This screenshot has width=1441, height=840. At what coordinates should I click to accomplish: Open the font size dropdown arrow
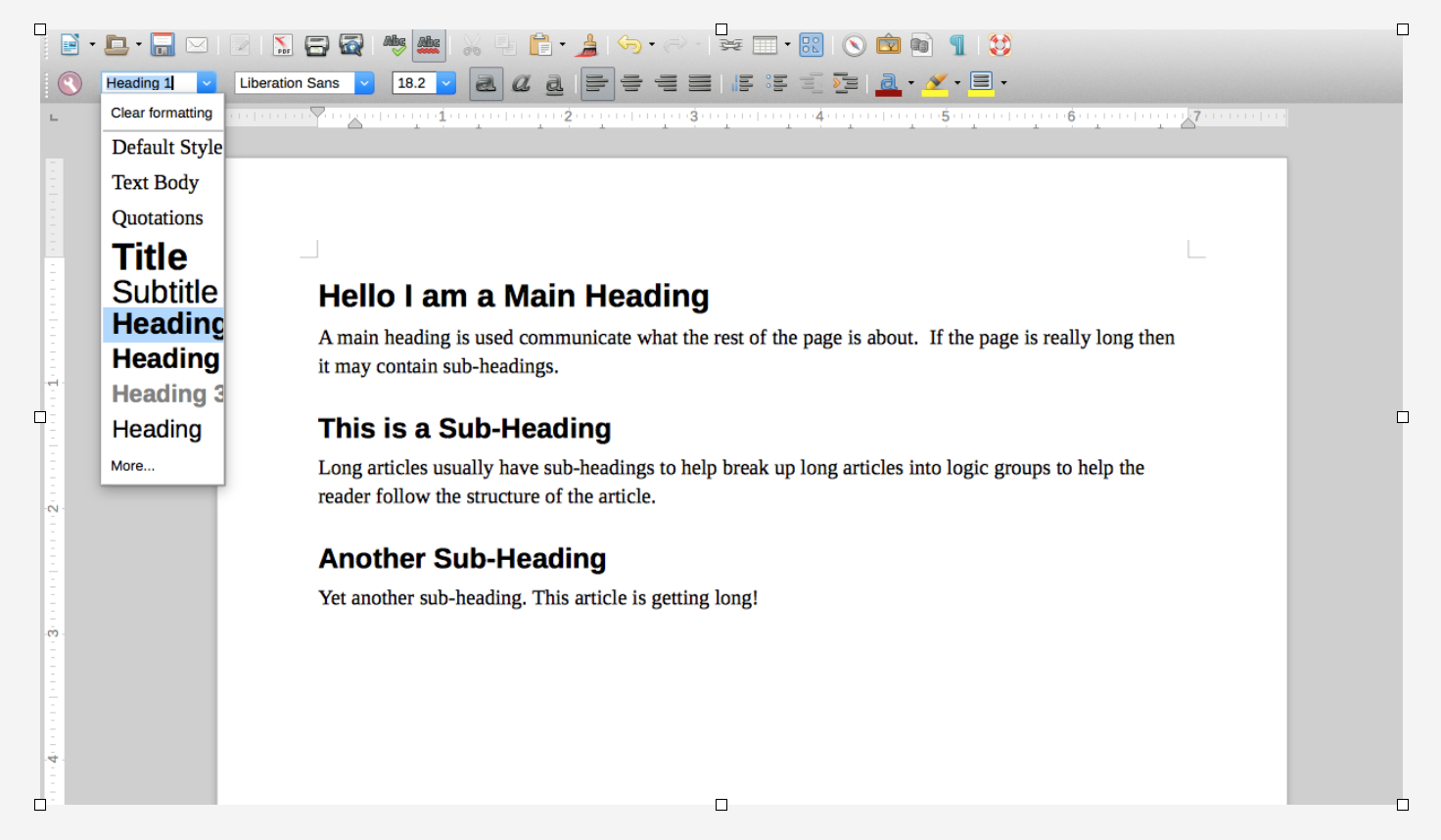(446, 83)
